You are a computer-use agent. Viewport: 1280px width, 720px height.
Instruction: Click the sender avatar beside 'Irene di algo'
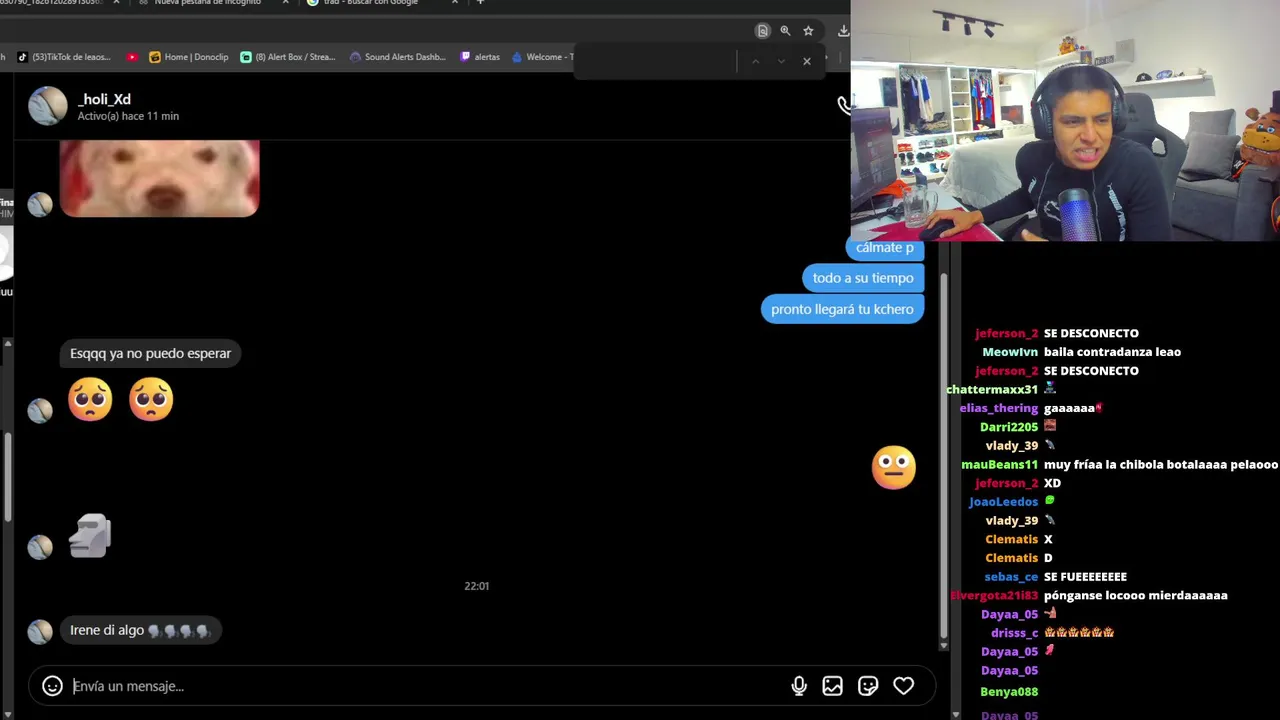40,632
